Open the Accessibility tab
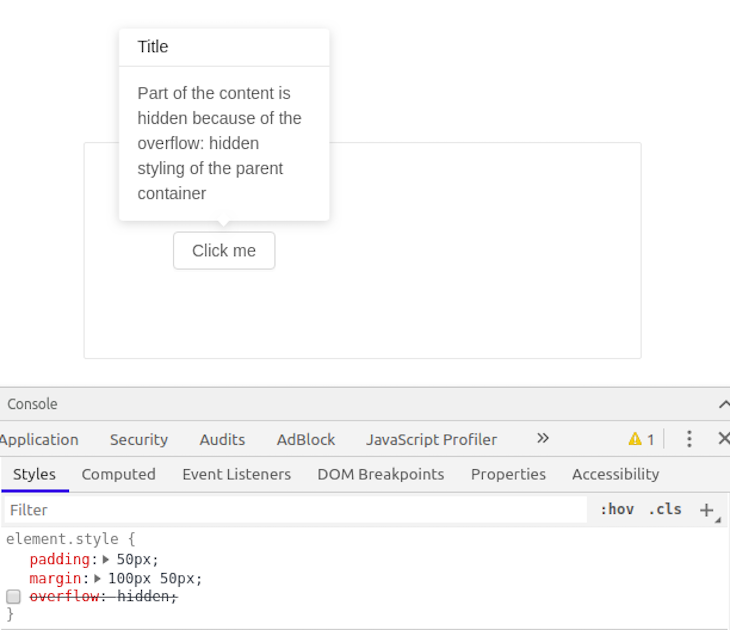The width and height of the screenshot is (730, 630). pyautogui.click(x=615, y=474)
